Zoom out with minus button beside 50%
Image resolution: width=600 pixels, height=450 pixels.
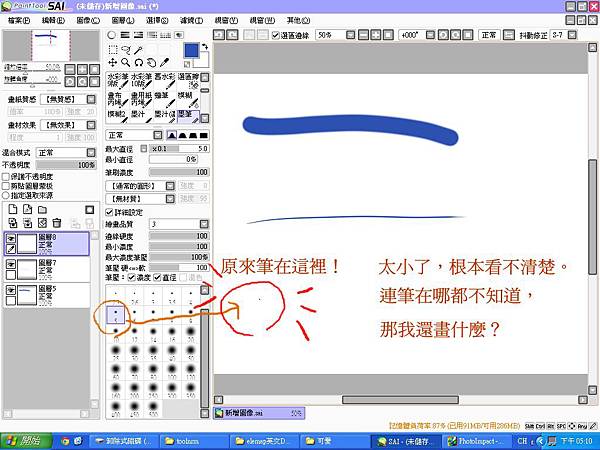point(364,35)
